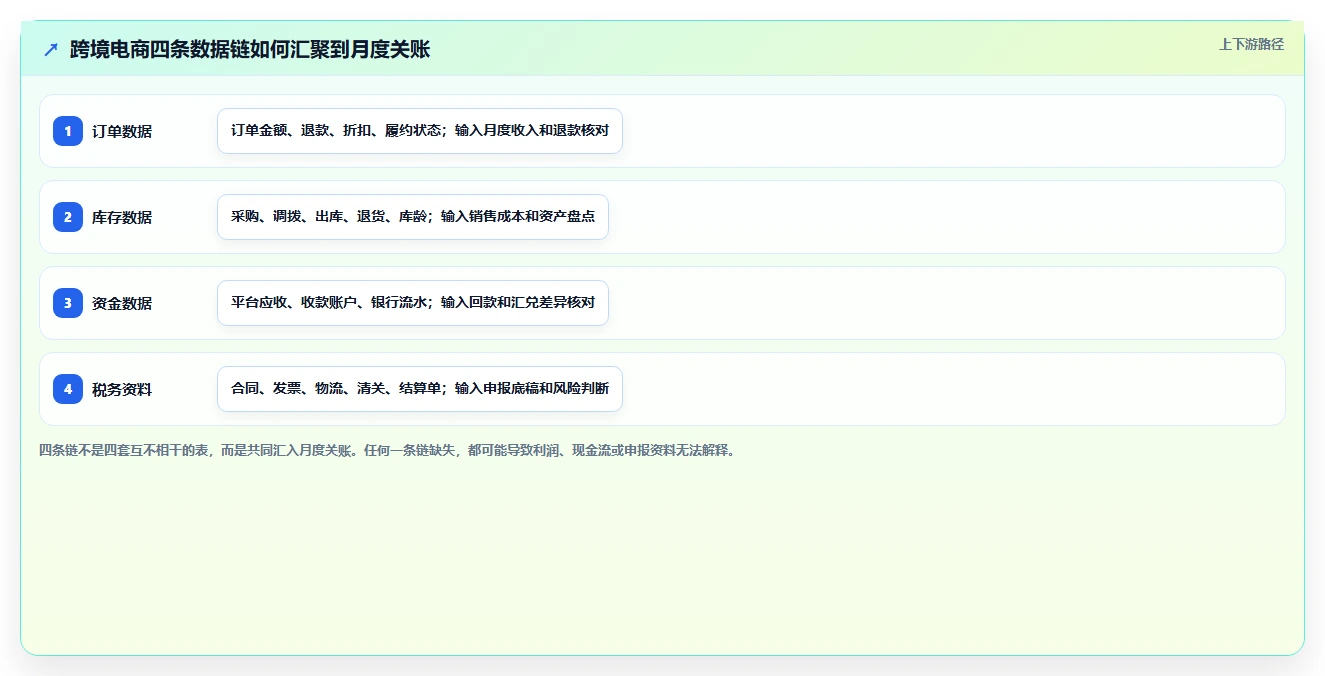Image resolution: width=1325 pixels, height=676 pixels.
Task: Click the number 1 badge for 订单数据
Action: (x=68, y=131)
